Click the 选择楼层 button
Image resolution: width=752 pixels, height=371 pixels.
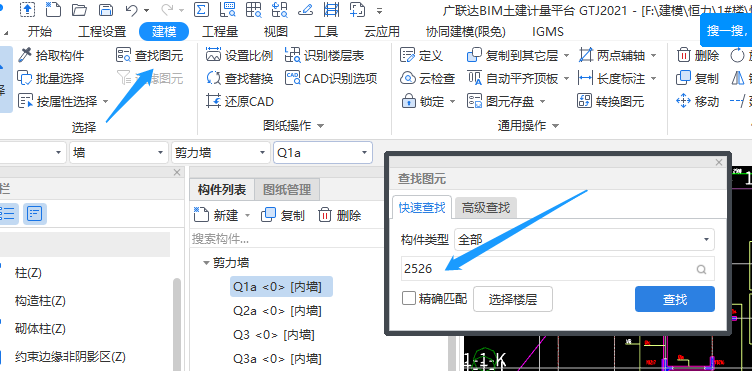coord(513,299)
